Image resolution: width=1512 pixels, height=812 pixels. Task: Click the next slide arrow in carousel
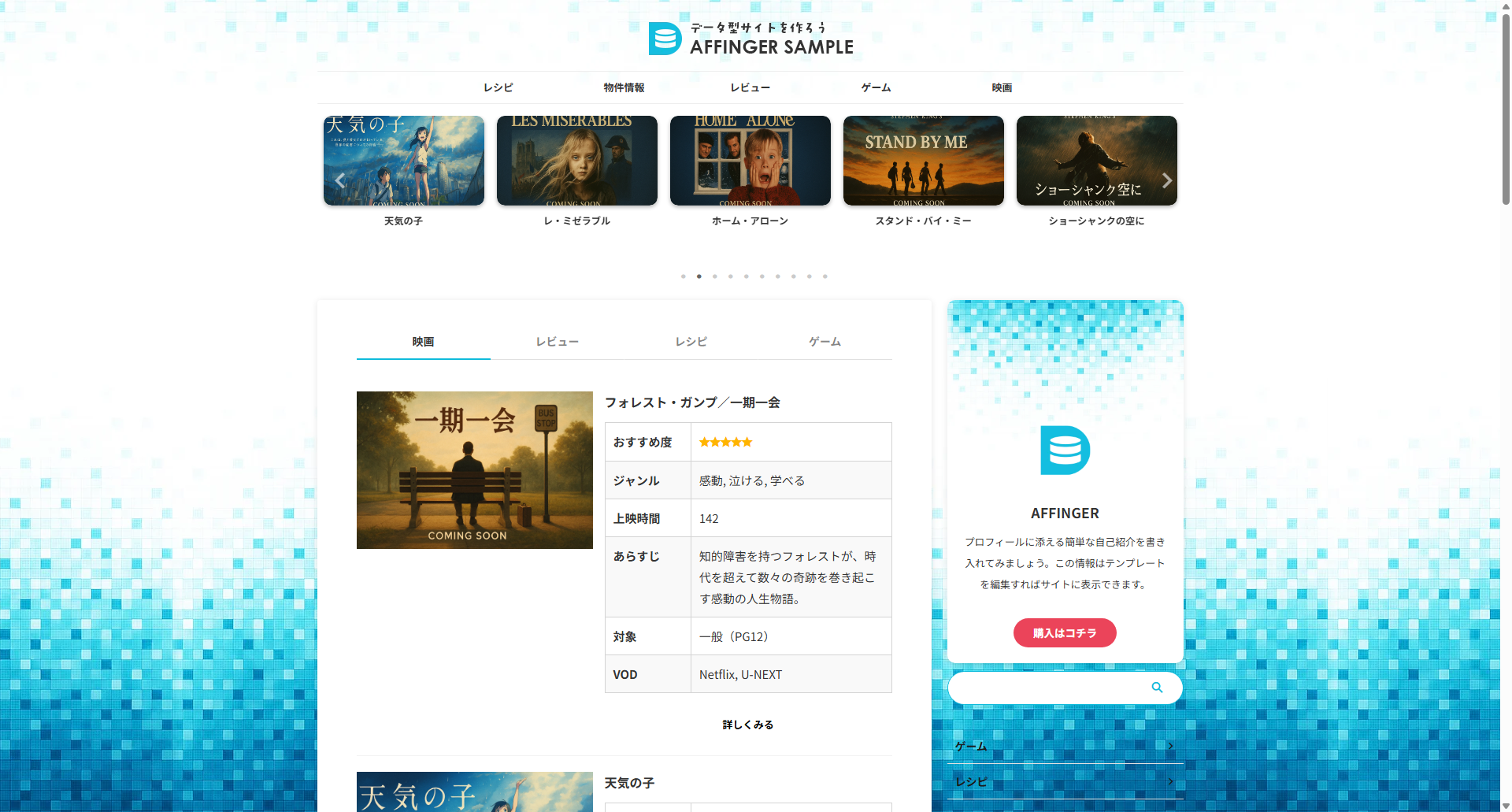coord(1167,180)
